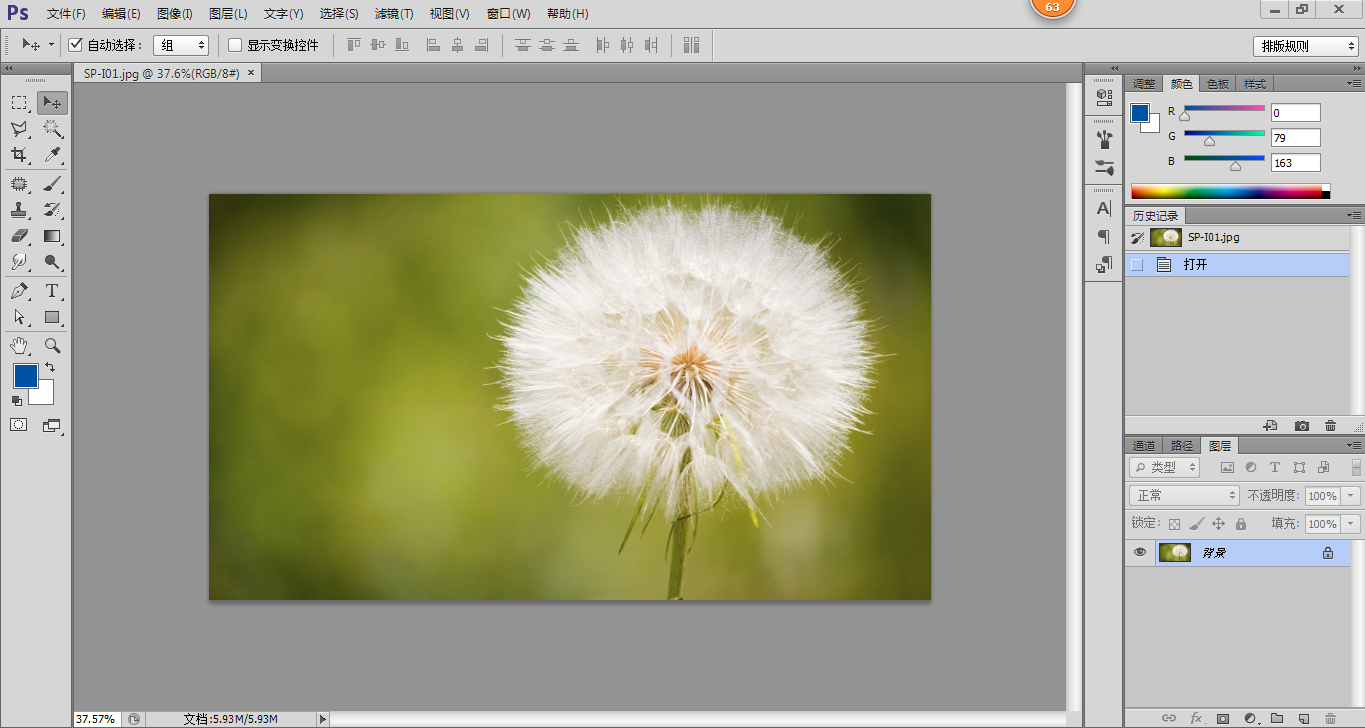Toggle lock transparent pixels
The width and height of the screenshot is (1365, 728).
[1175, 524]
